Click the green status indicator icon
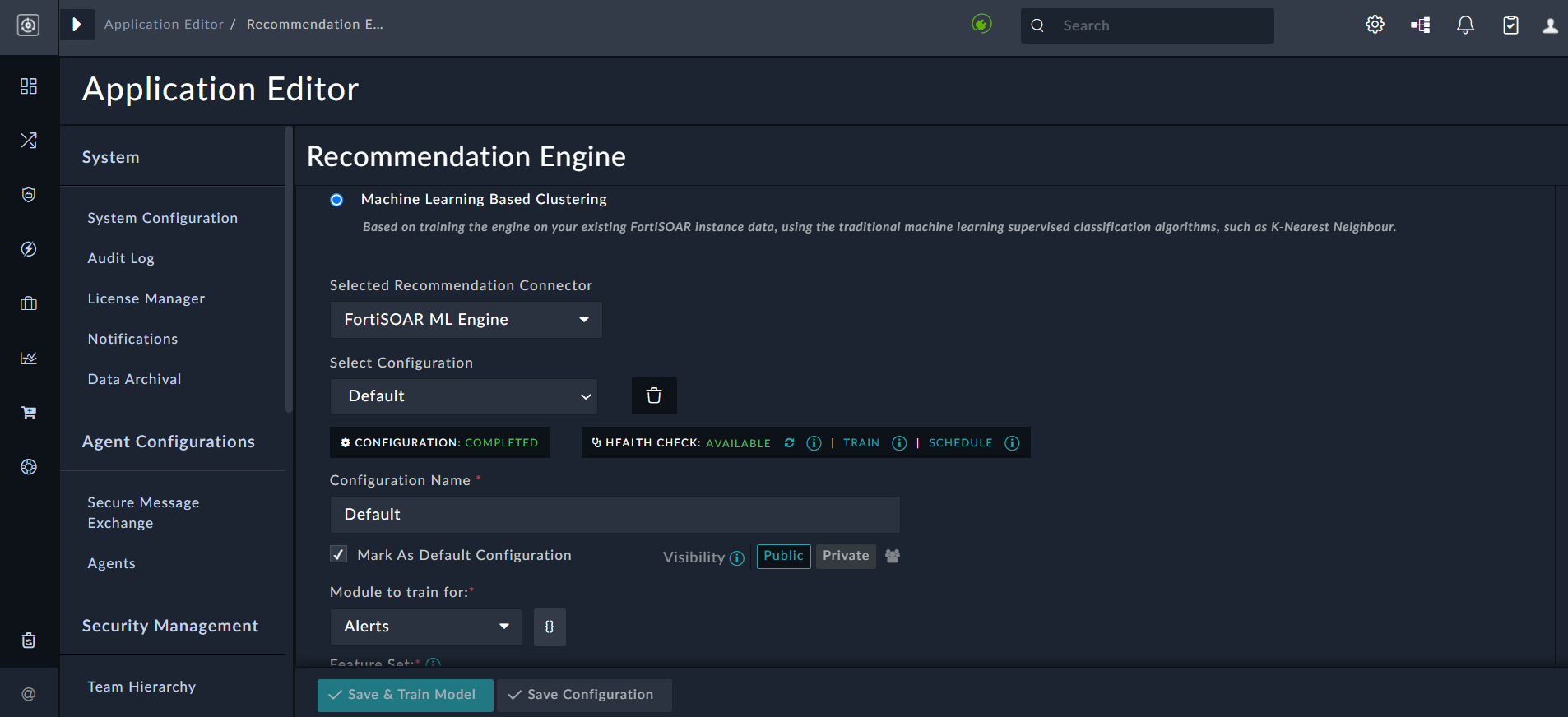This screenshot has height=717, width=1568. click(981, 24)
